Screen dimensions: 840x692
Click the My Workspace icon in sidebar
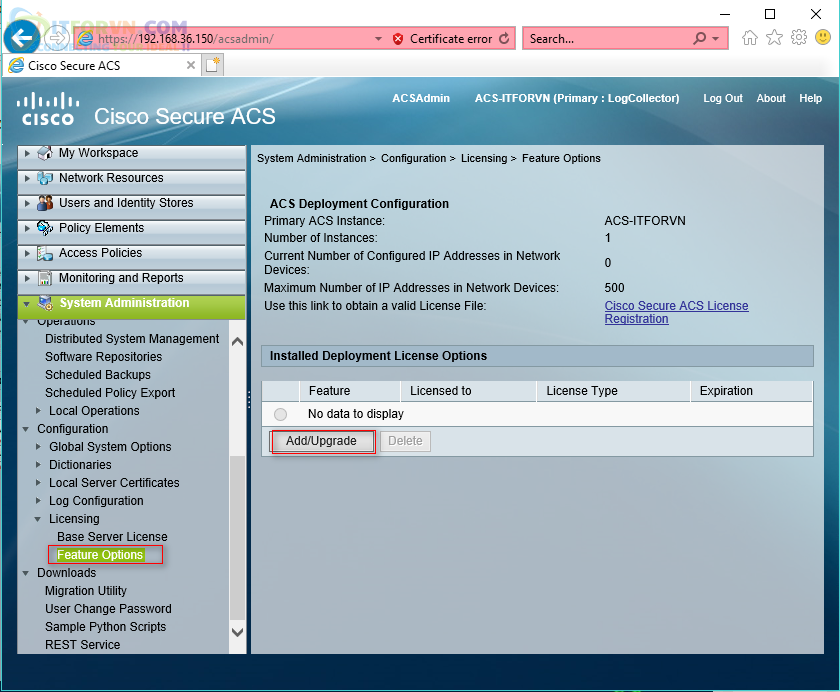pos(45,153)
